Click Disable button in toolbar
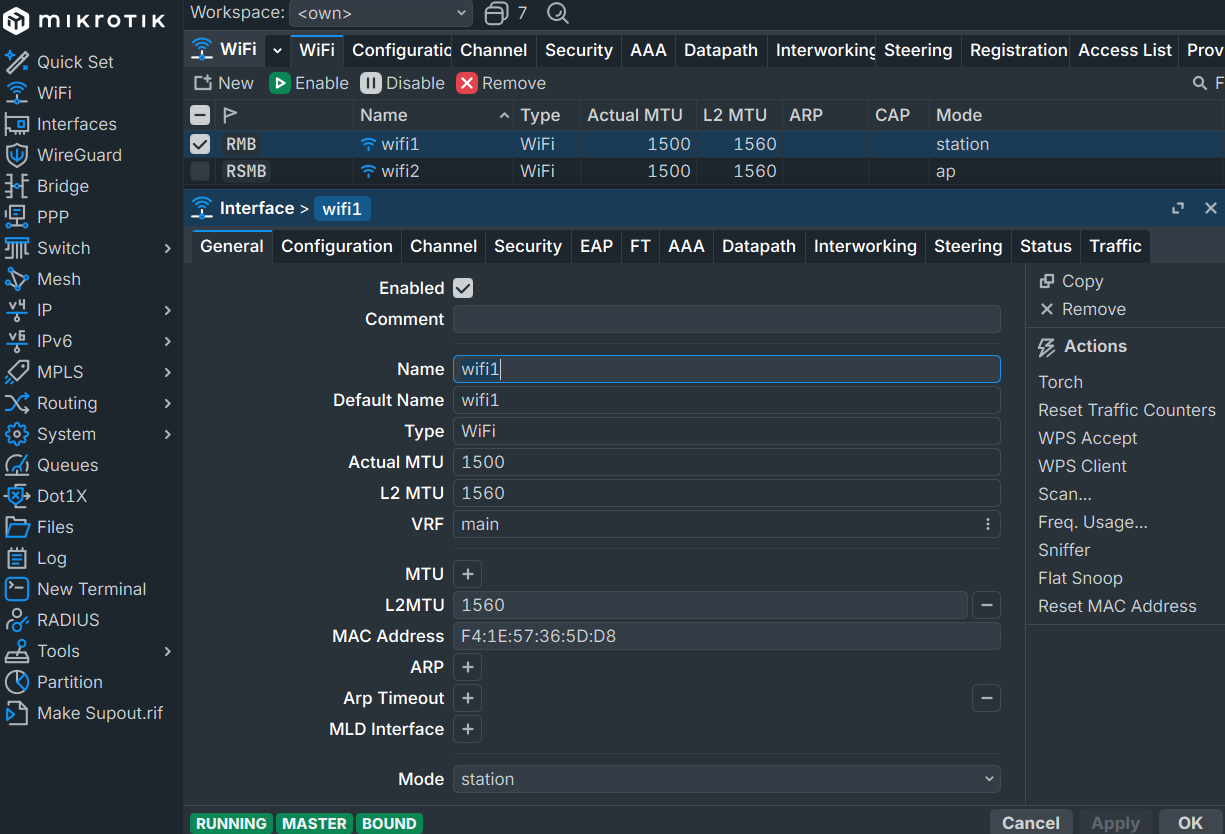The width and height of the screenshot is (1225, 834). 403,83
